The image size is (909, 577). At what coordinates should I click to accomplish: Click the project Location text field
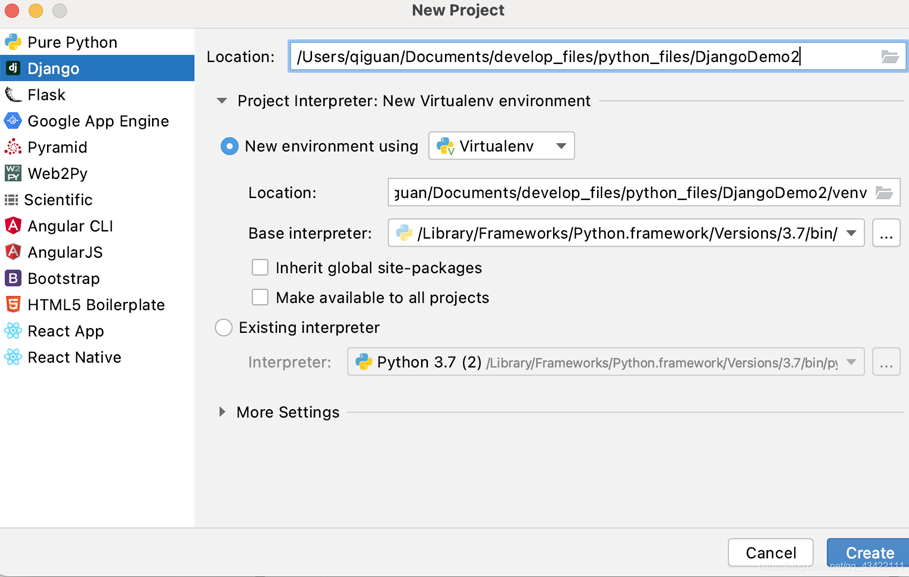click(x=580, y=57)
